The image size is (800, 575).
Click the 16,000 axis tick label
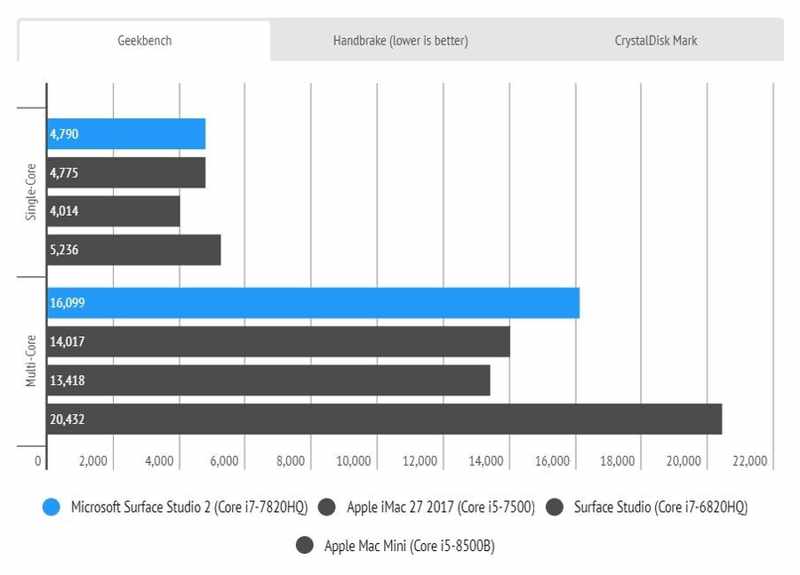click(x=552, y=461)
